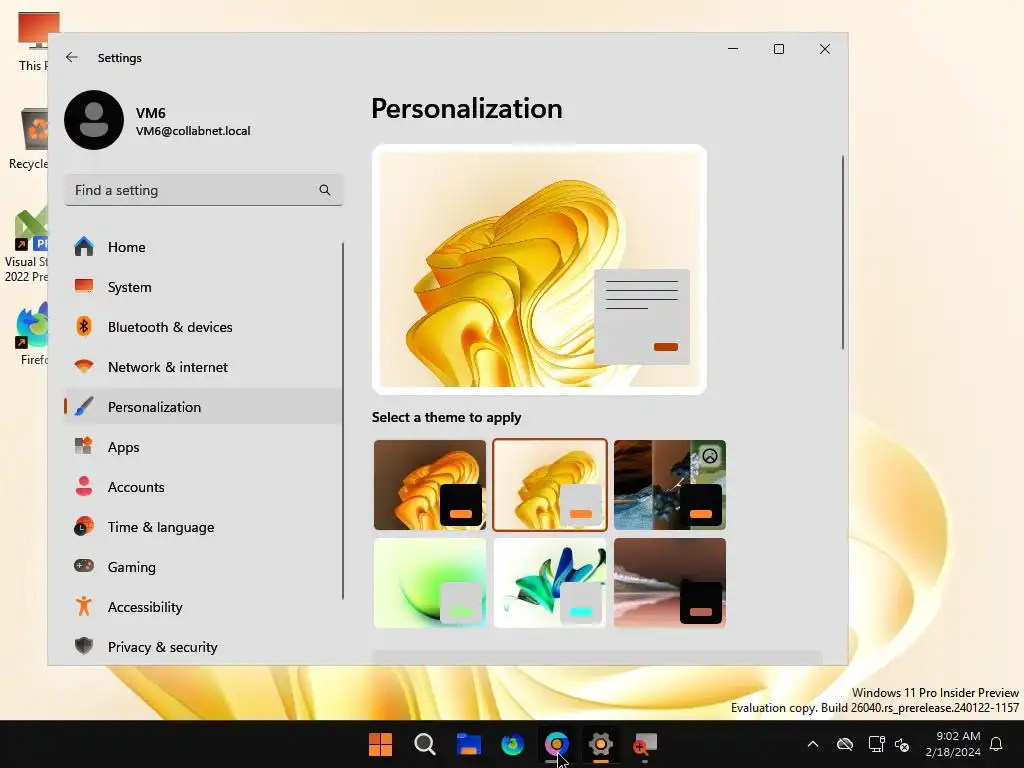Click the search magnifier in Find a setting

point(325,190)
